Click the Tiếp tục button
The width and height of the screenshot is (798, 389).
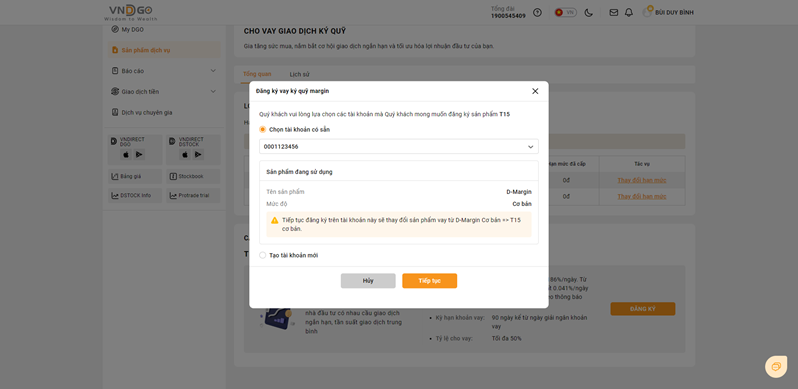[x=430, y=281]
